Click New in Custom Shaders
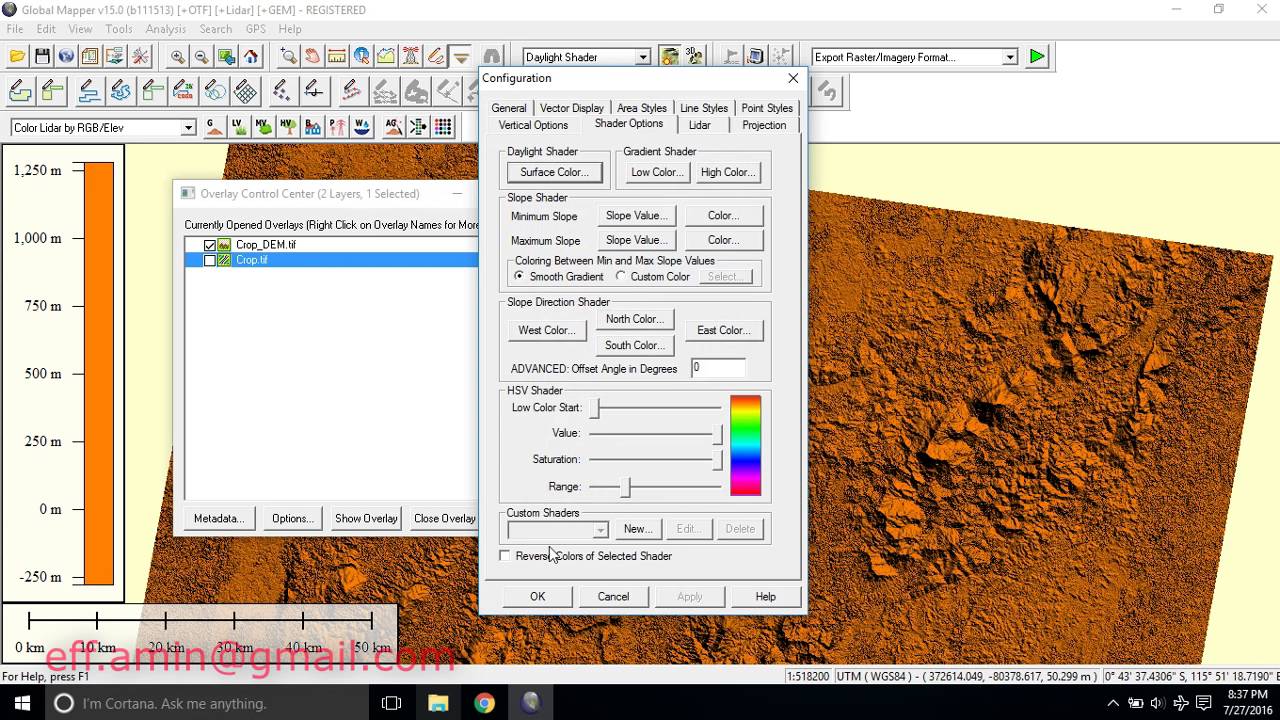The width and height of the screenshot is (1280, 720). coord(638,529)
